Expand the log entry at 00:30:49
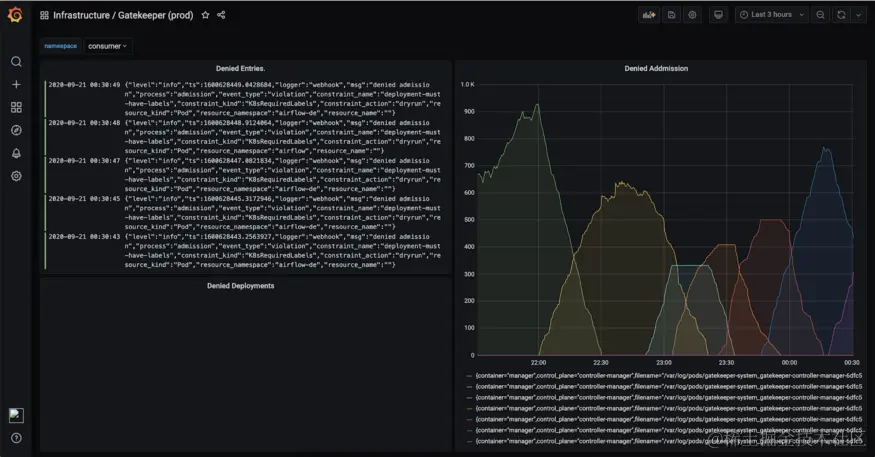This screenshot has width=875, height=457. pyautogui.click(x=244, y=99)
